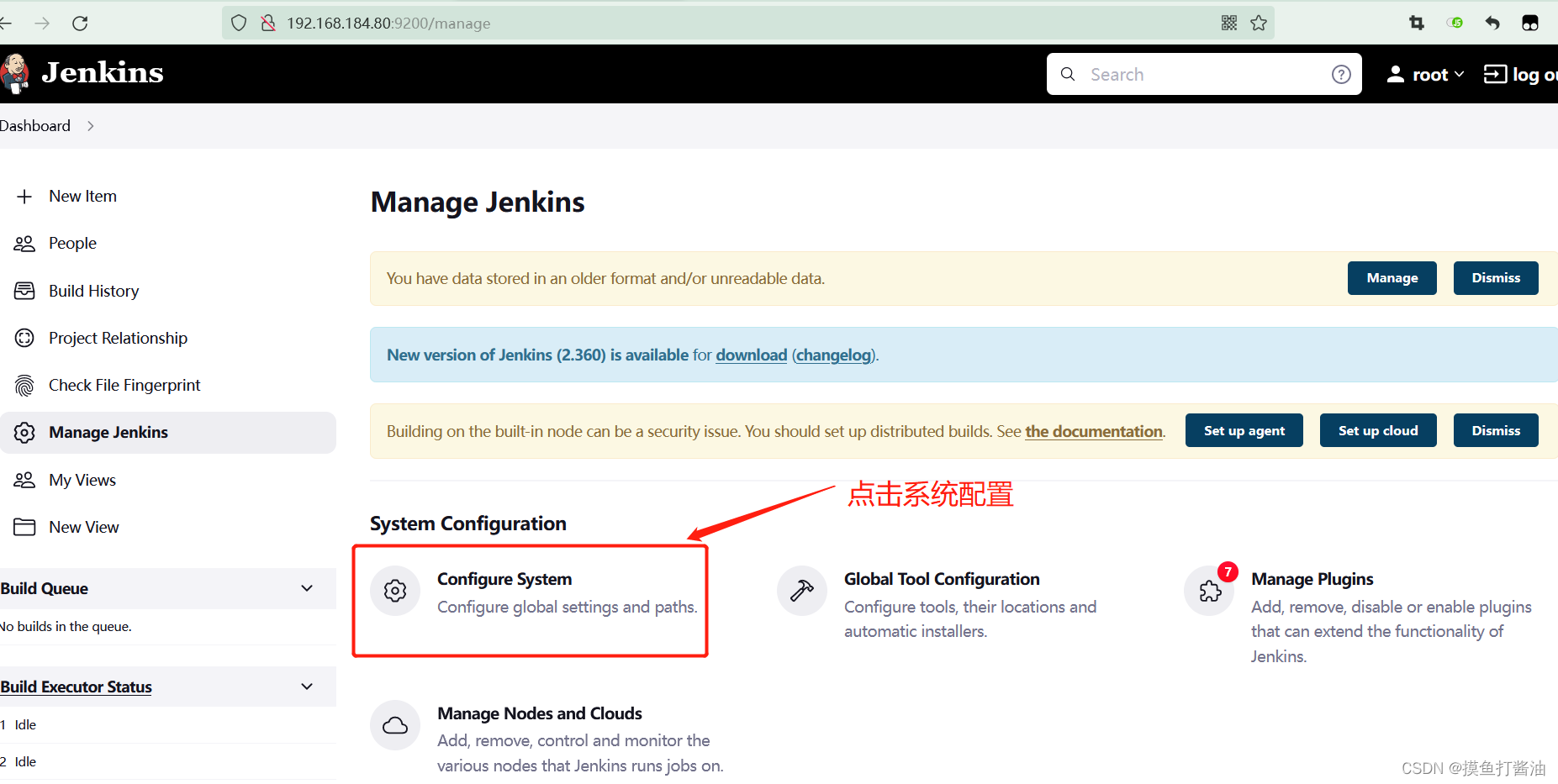
Task: Click the fingerprint icon in sidebar
Action: (x=24, y=385)
